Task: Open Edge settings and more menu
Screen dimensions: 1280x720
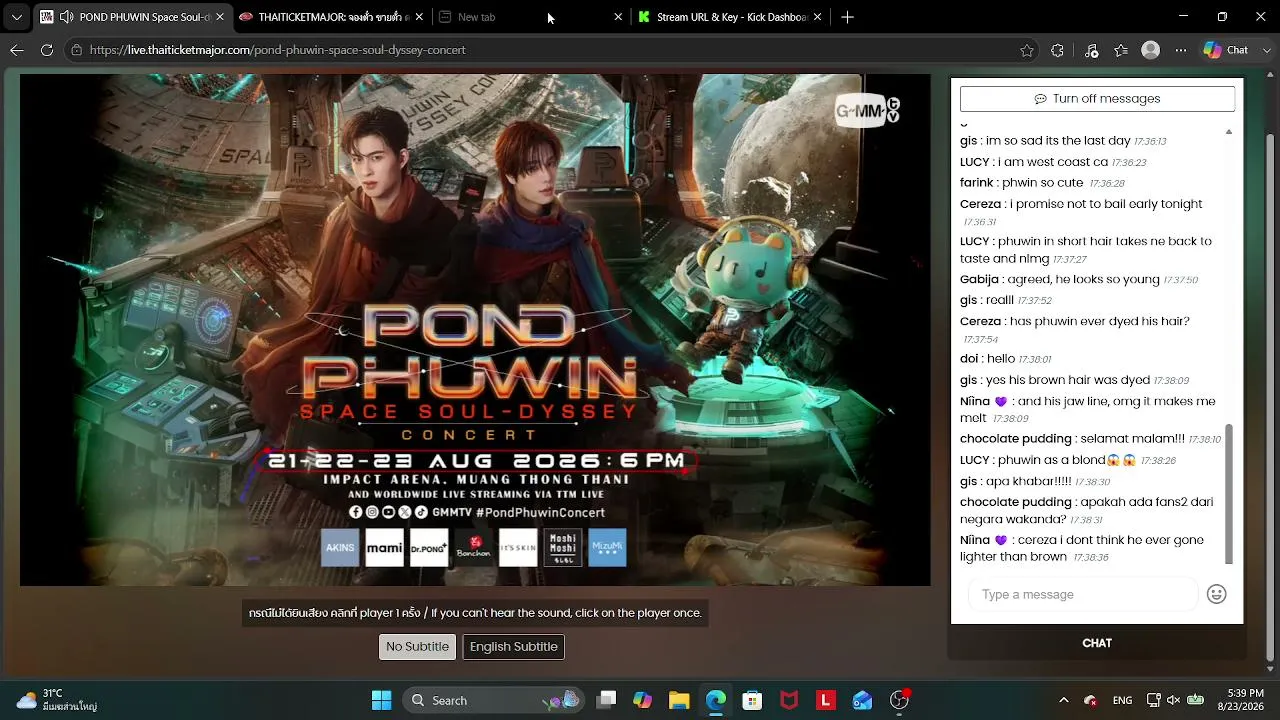Action: point(1181,50)
